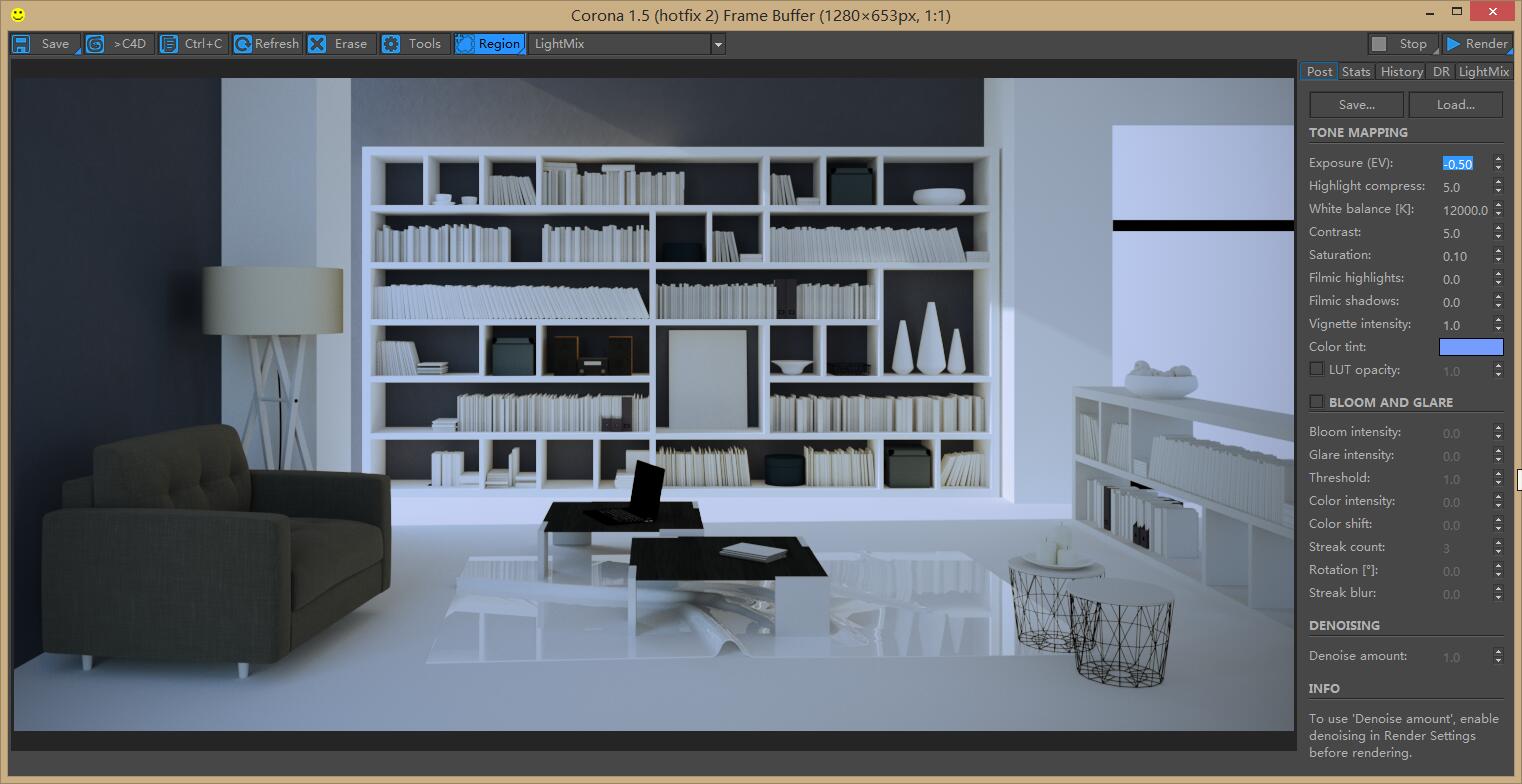Adjust the Contrast spinner arrows
Image resolution: width=1522 pixels, height=784 pixels.
tap(1498, 232)
